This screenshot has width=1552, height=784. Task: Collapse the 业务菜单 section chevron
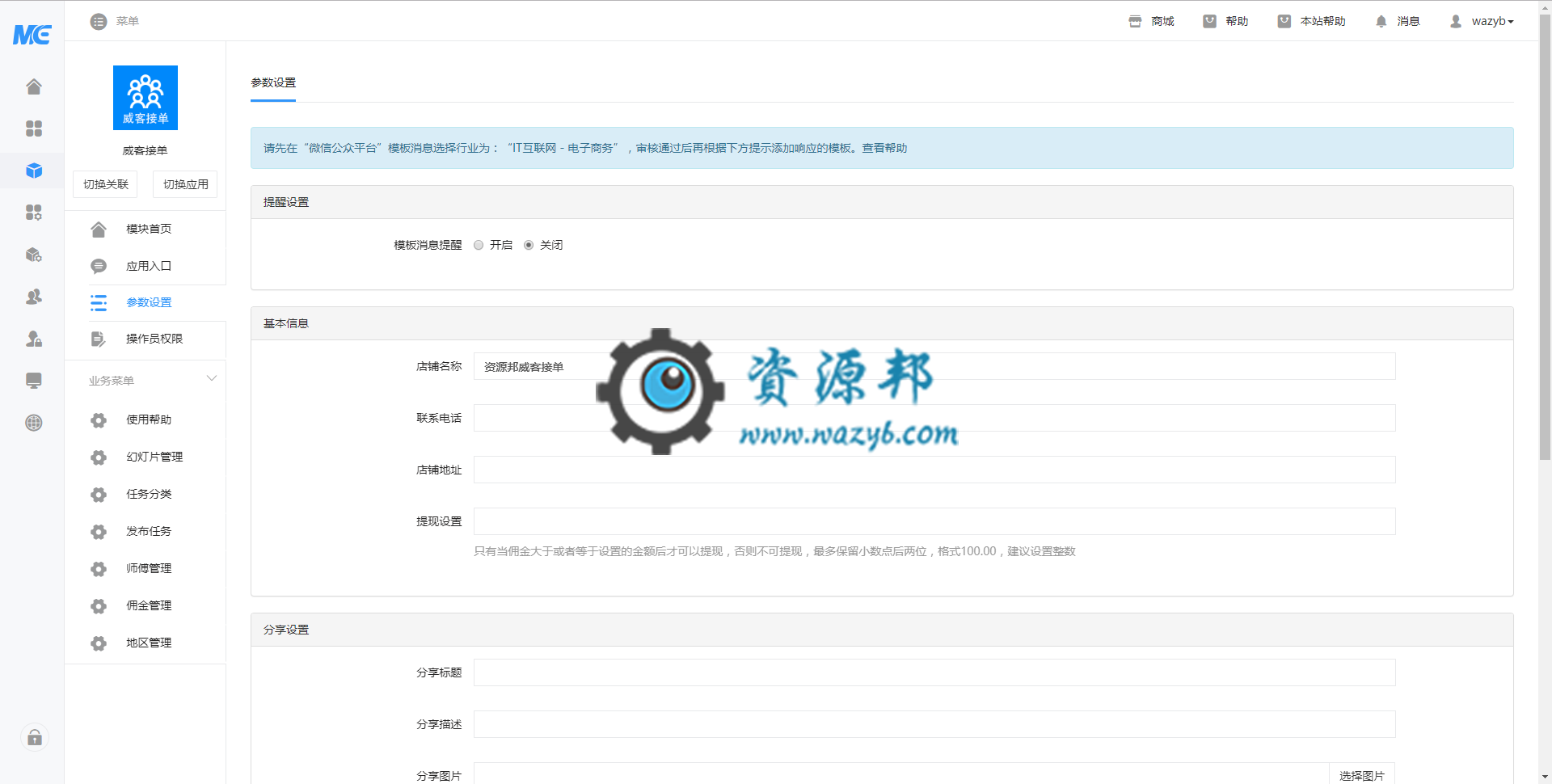point(212,378)
